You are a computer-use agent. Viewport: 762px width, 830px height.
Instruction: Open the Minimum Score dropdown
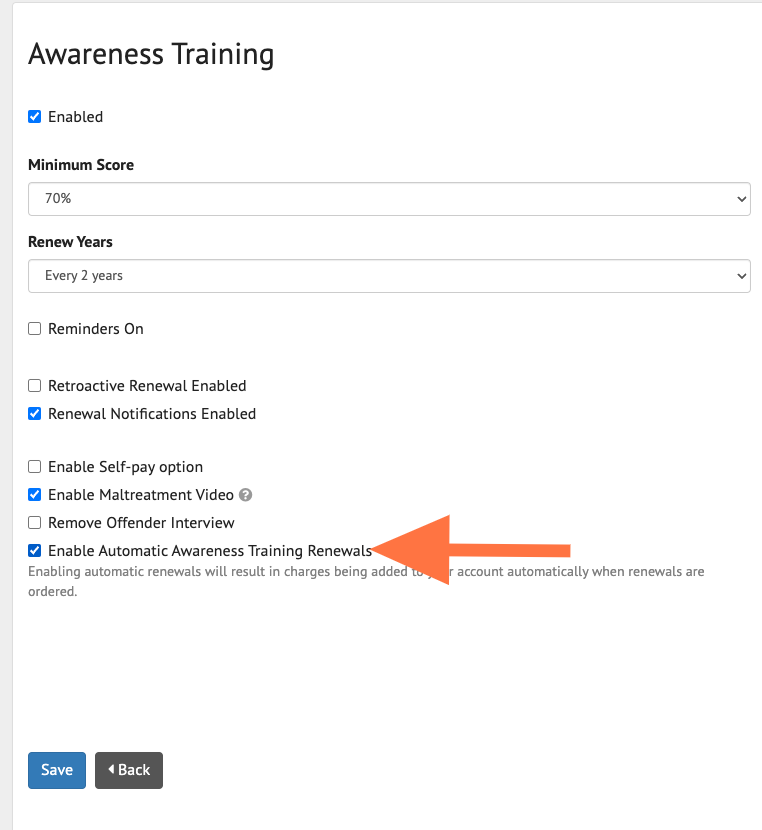(x=389, y=198)
